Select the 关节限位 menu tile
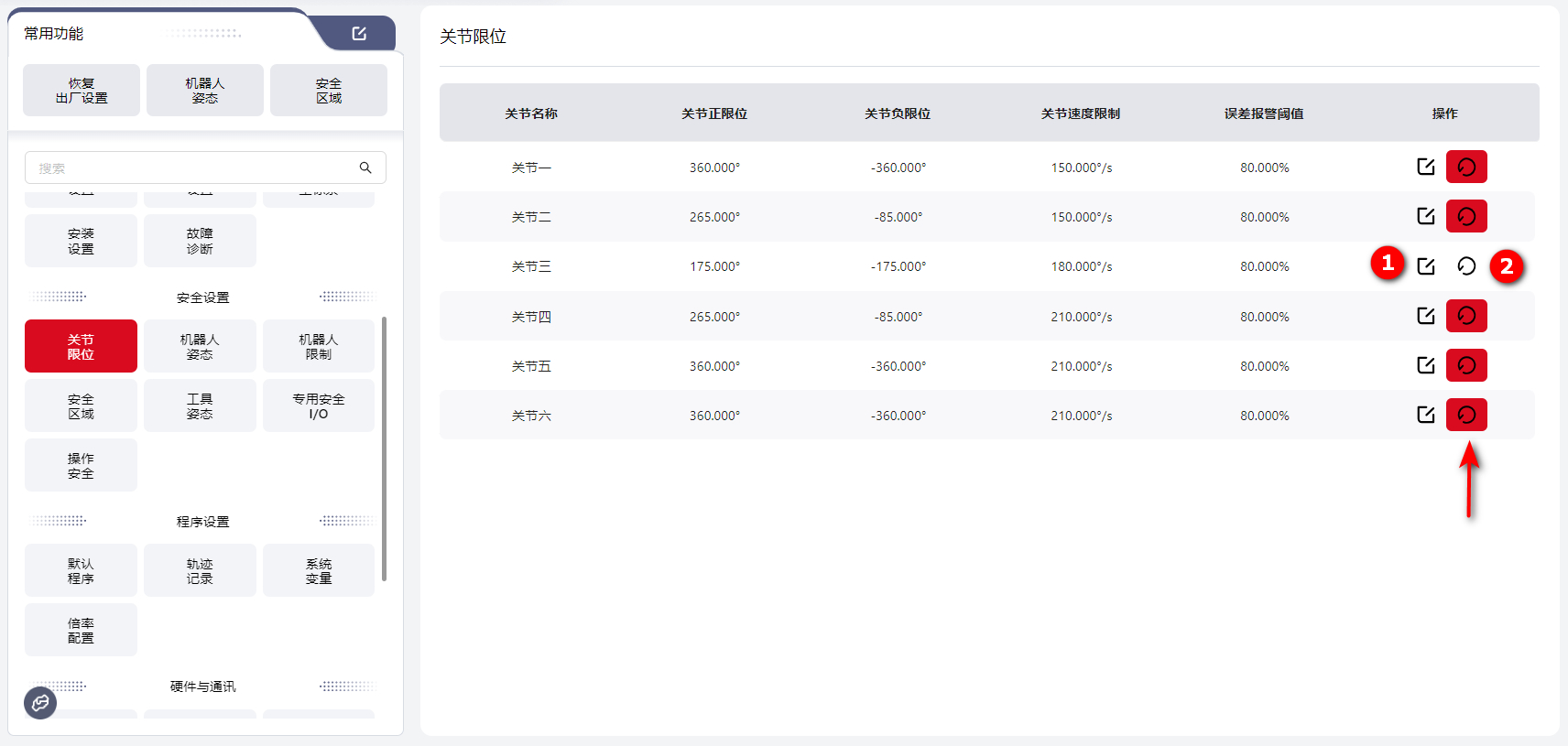The image size is (1568, 746). point(81,346)
